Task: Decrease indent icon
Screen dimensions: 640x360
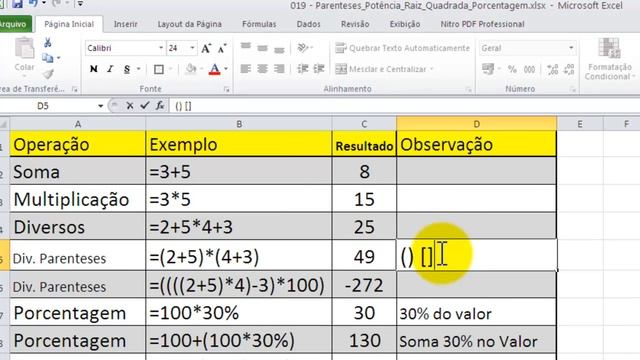Action: point(303,69)
